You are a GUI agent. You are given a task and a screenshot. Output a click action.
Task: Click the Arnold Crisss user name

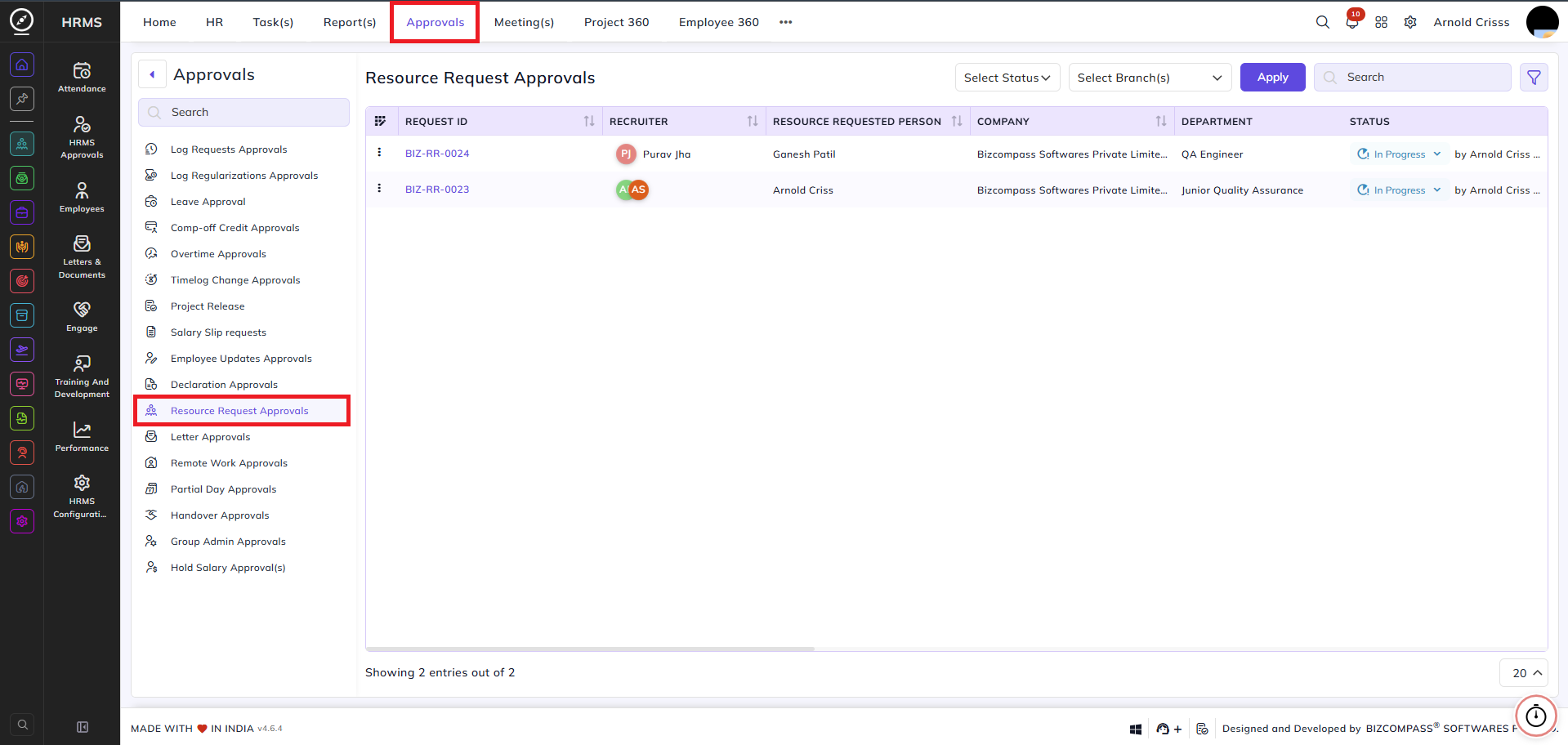1471,22
